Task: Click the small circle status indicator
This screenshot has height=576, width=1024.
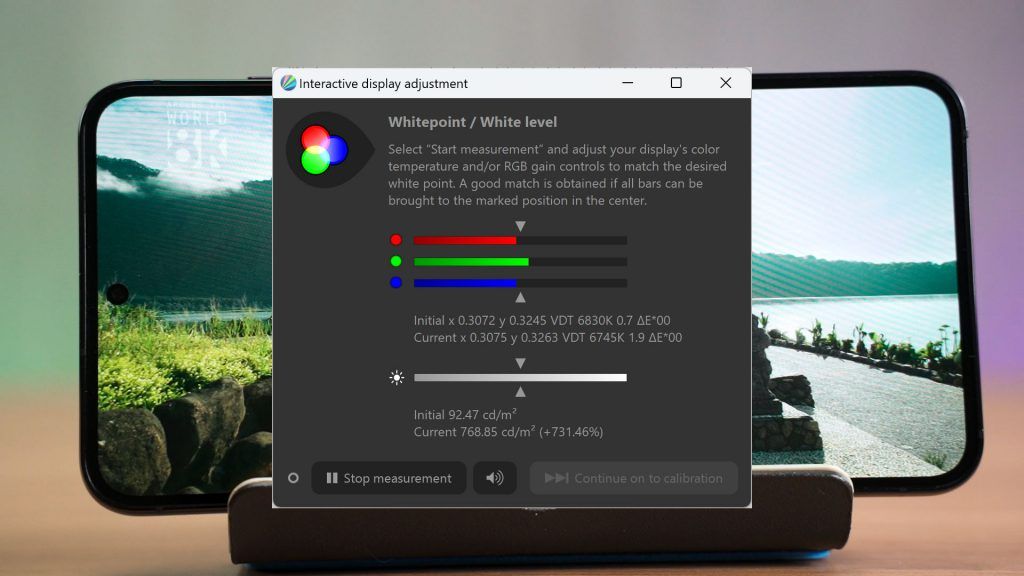Action: pos(293,478)
